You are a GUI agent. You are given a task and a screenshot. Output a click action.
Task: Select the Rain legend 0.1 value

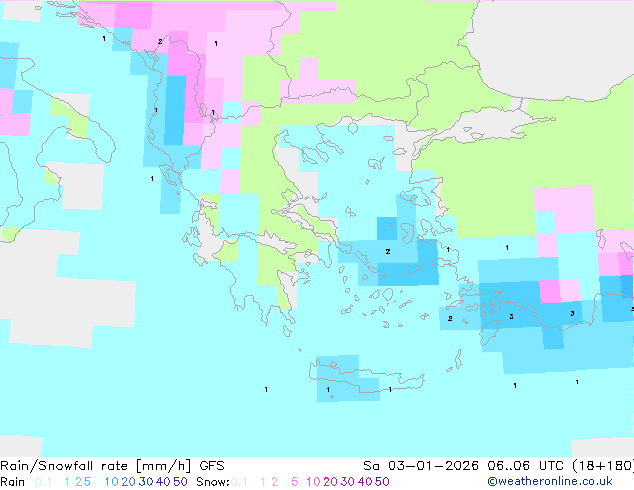(43, 482)
